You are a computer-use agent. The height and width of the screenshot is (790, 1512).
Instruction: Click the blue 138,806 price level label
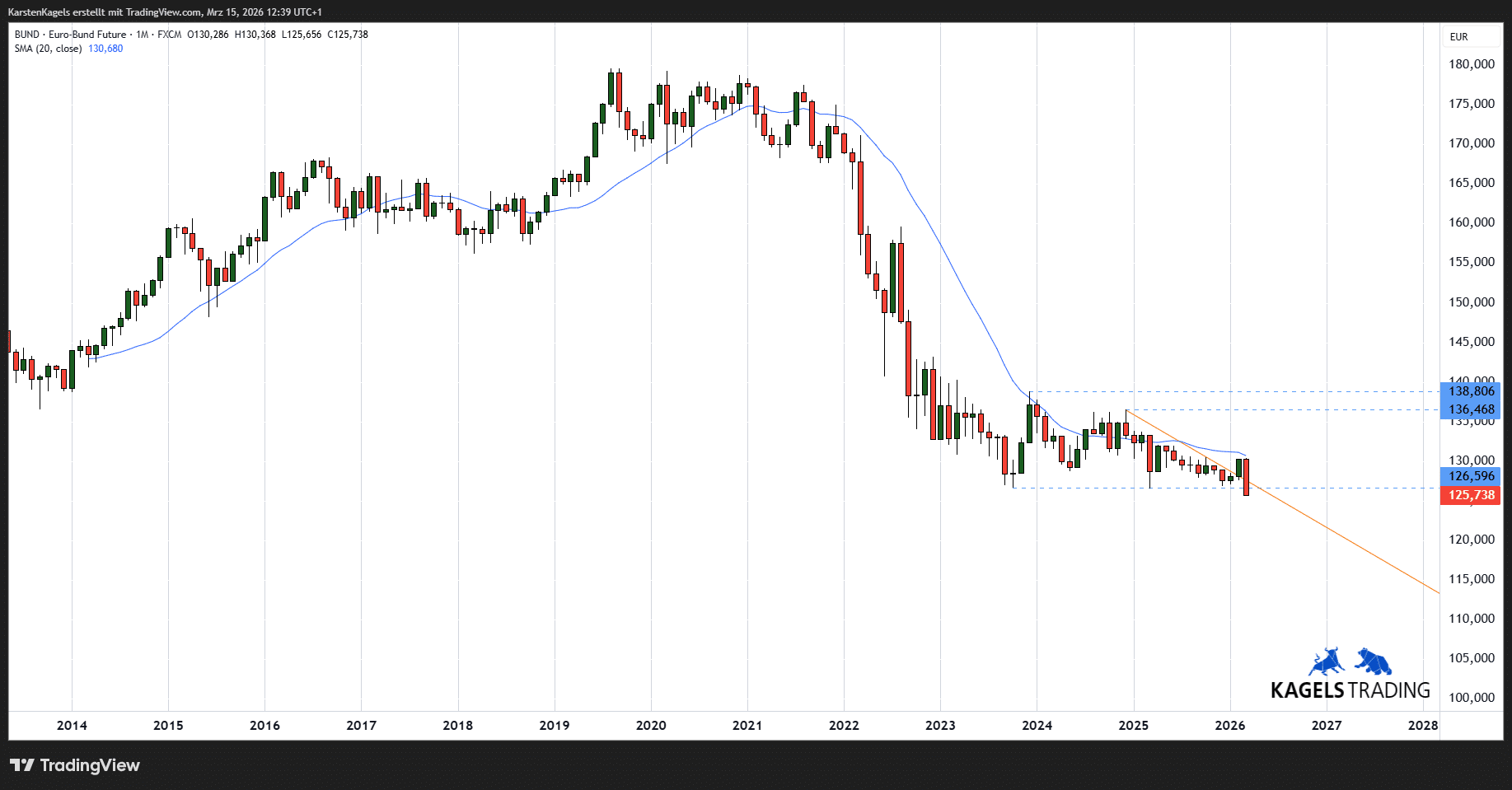pos(1471,391)
